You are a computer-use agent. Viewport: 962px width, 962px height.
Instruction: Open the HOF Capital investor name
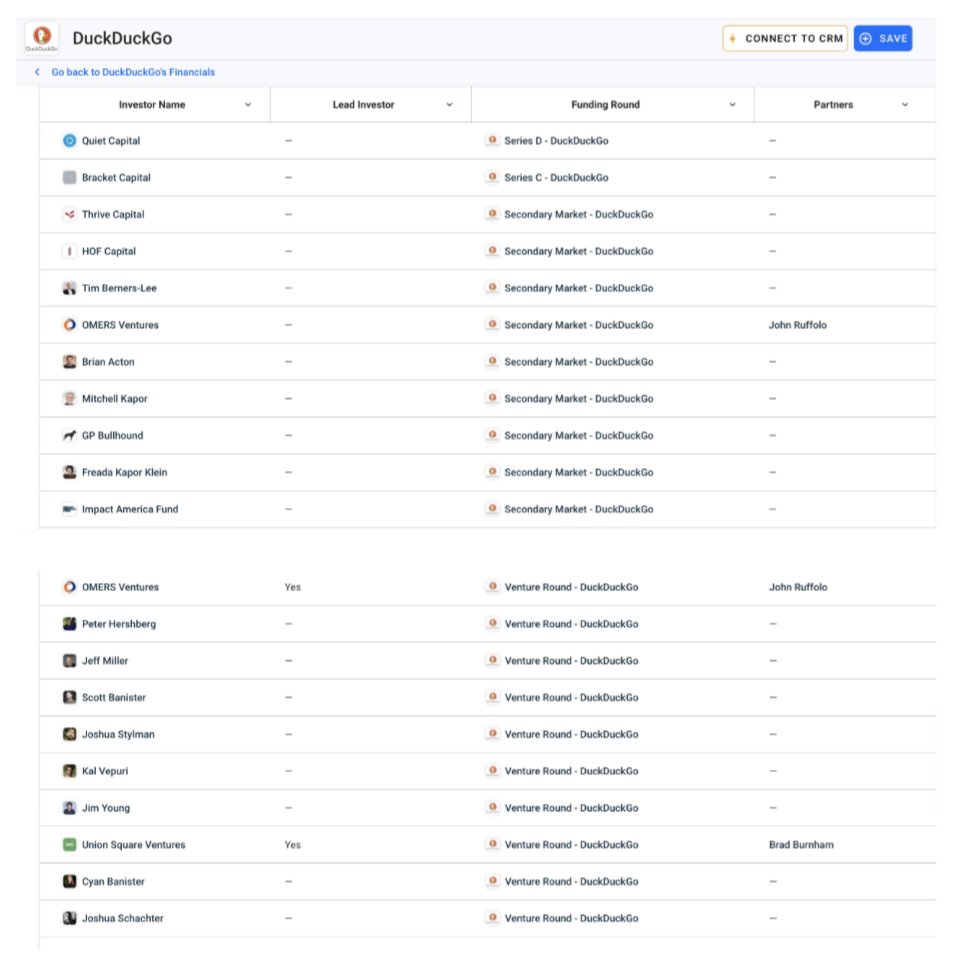coord(109,251)
